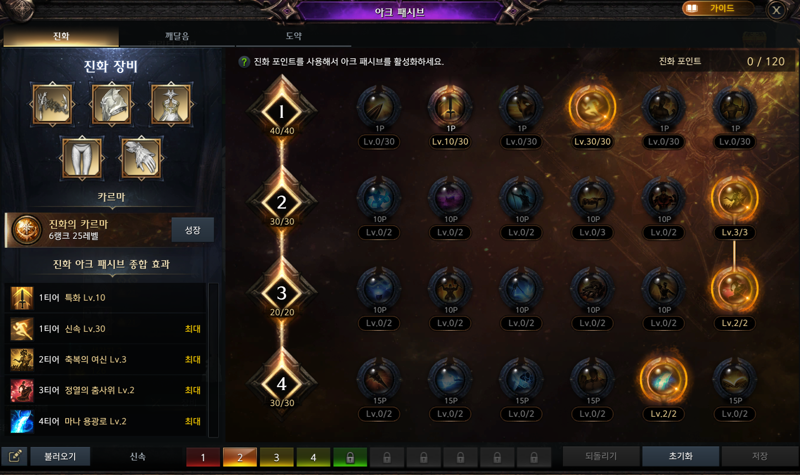Screen dimensions: 800x475
Task: Select the tier 1 node at Lv.30/30
Action: [x=592, y=108]
